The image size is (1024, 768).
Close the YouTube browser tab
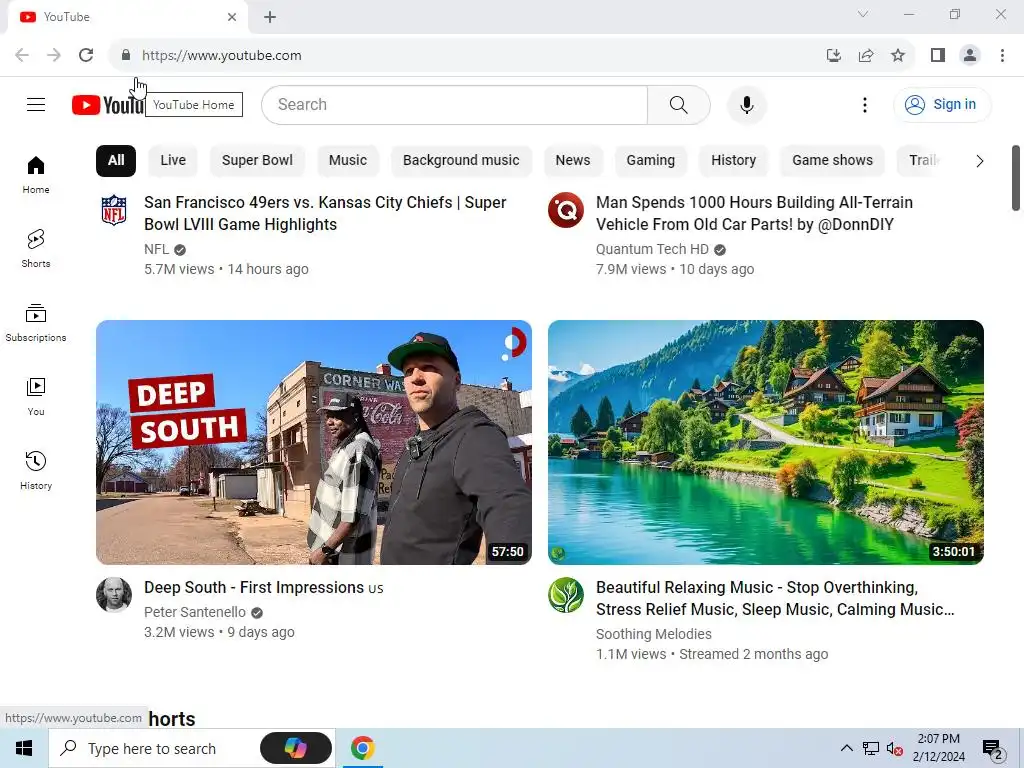tap(232, 17)
